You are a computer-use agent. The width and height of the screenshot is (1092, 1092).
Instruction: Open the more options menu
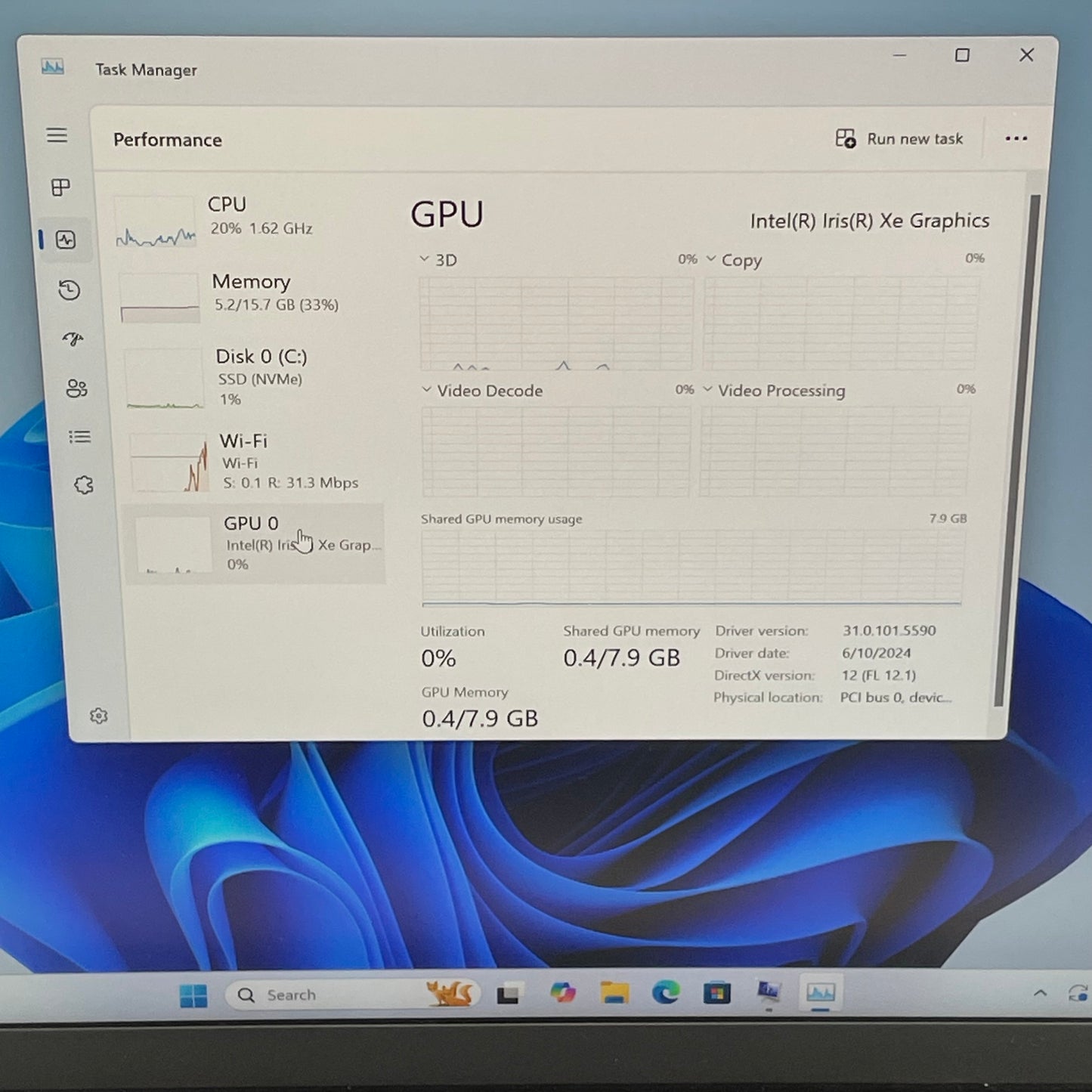[1016, 138]
